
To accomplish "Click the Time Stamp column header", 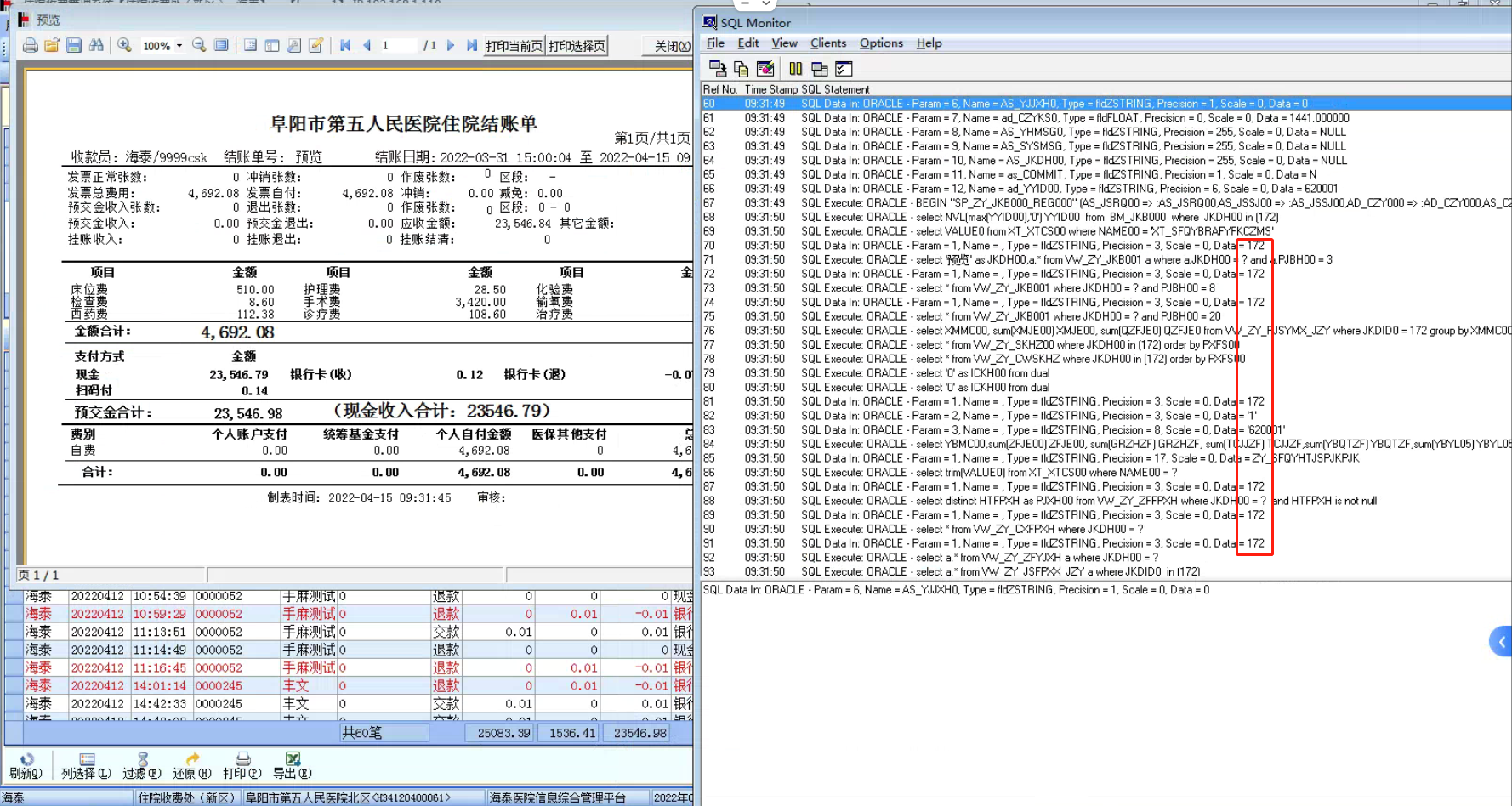I will tap(771, 89).
